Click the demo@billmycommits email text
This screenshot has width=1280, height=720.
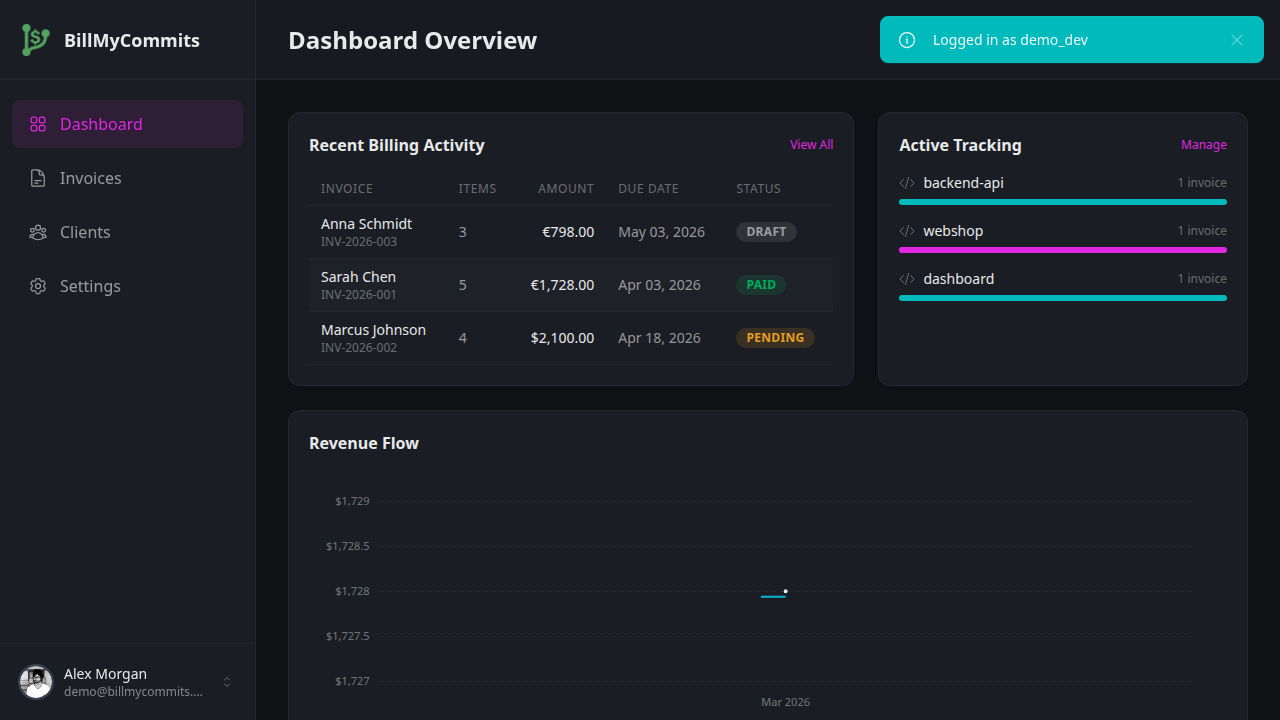point(133,692)
